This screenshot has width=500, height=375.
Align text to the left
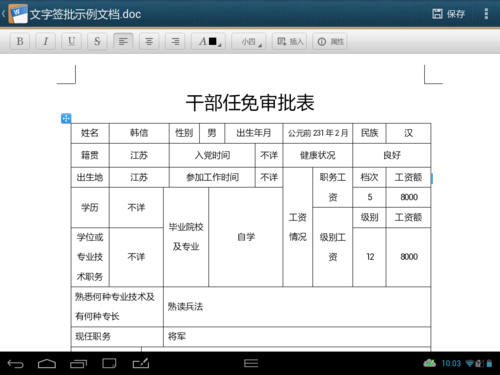click(x=123, y=41)
